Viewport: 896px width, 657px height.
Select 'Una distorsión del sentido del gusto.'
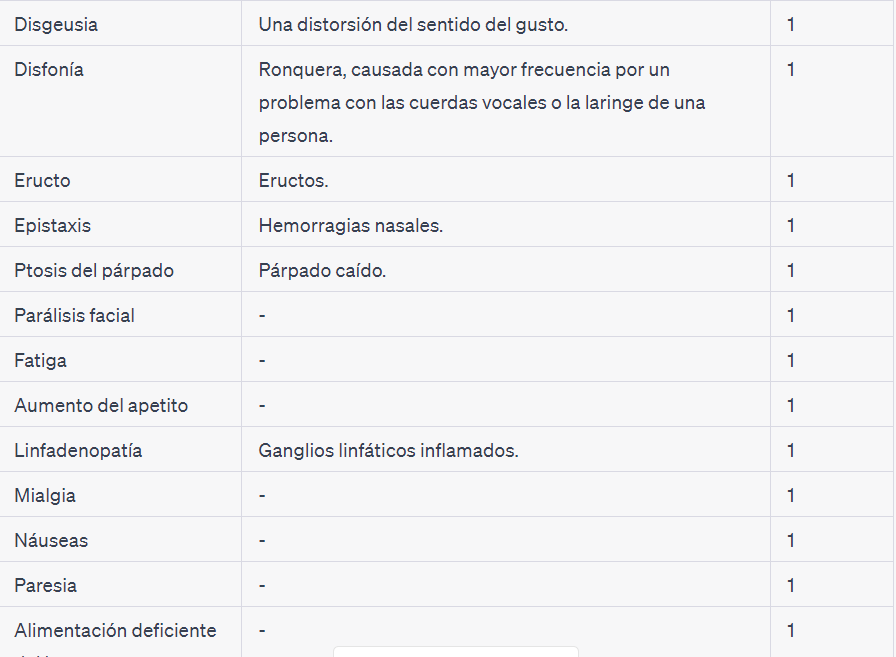point(413,25)
